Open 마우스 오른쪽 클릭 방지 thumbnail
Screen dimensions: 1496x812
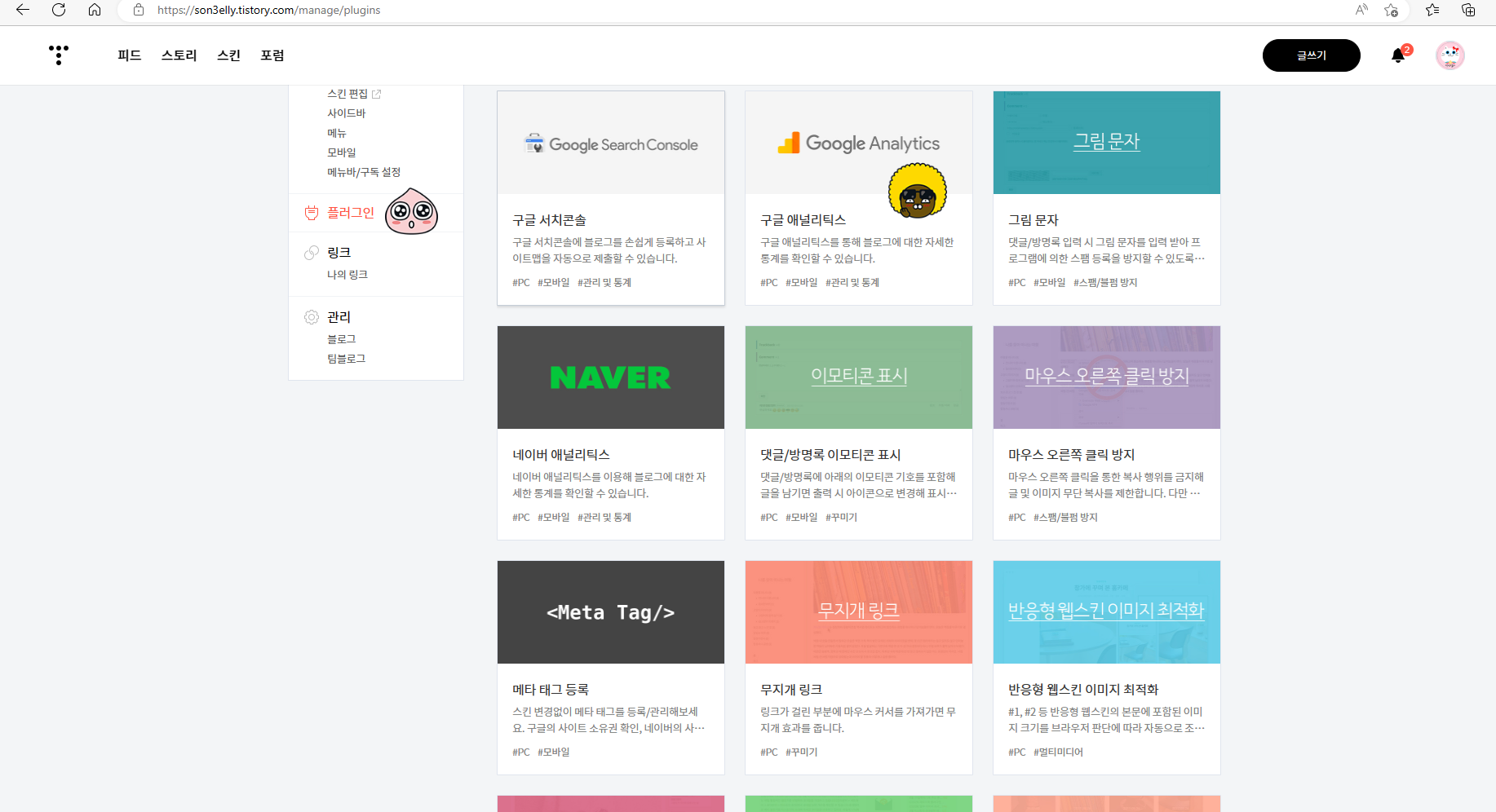pyautogui.click(x=1107, y=377)
